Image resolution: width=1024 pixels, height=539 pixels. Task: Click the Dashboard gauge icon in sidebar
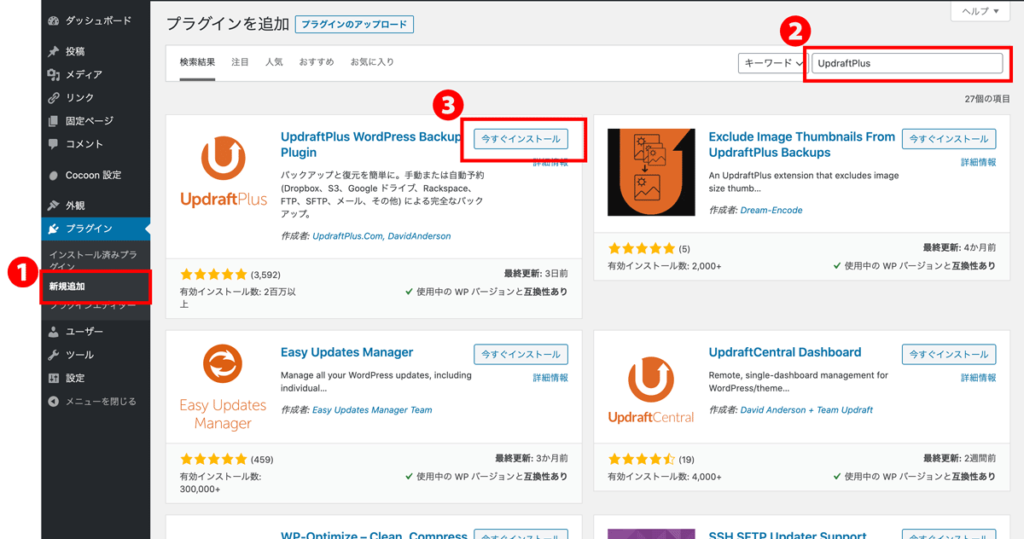pyautogui.click(x=54, y=21)
